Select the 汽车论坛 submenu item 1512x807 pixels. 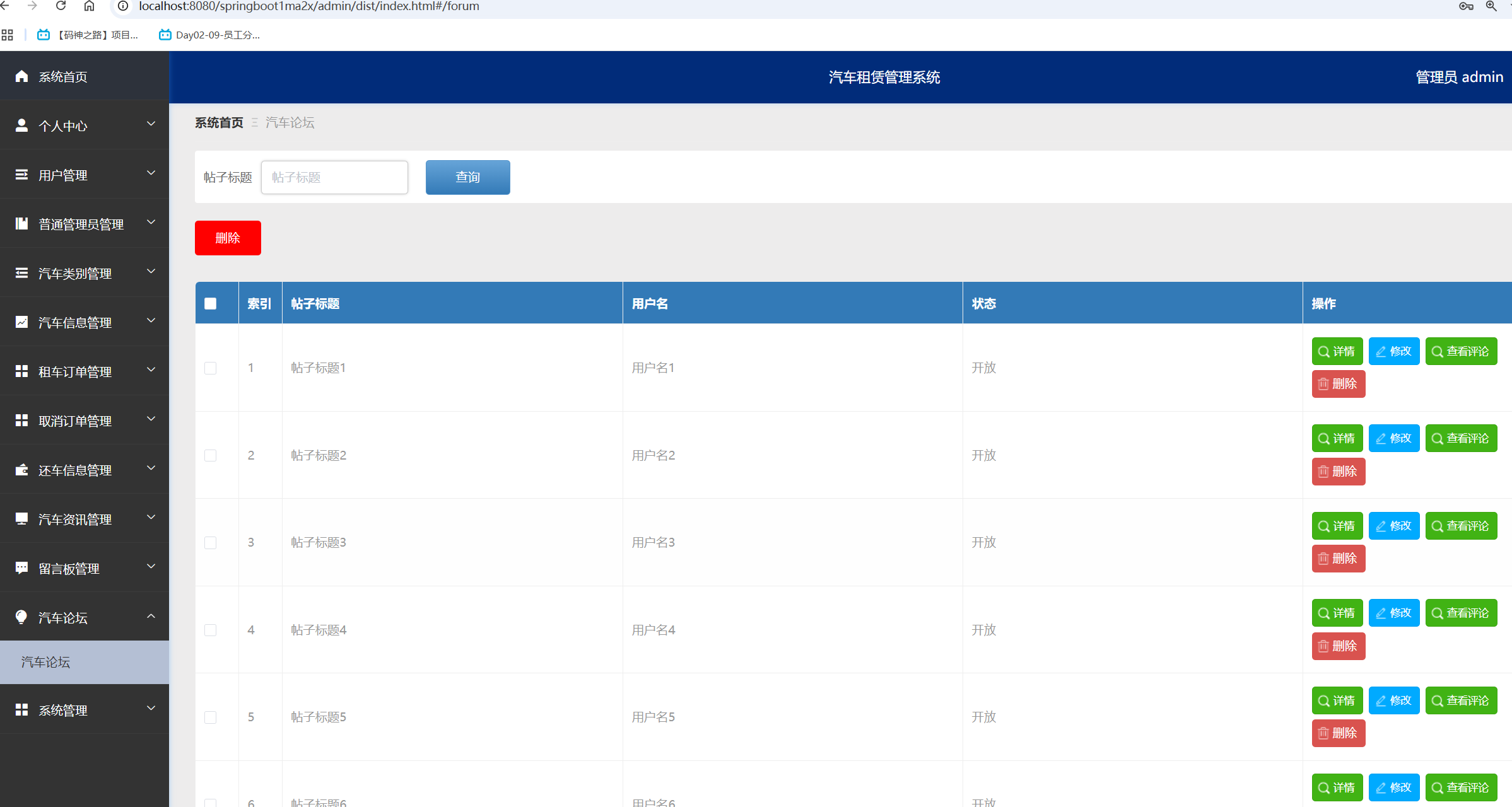(85, 662)
